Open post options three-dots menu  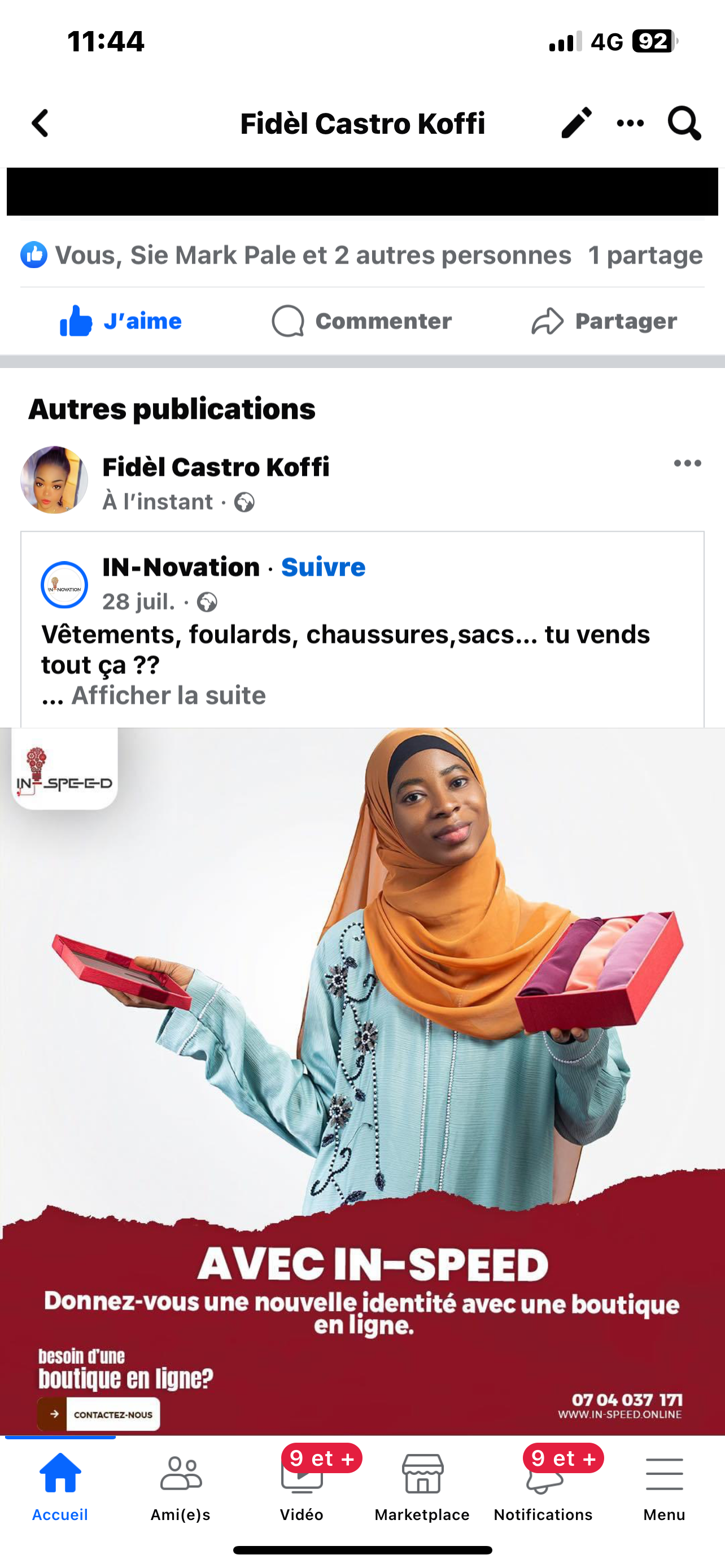coord(687,464)
